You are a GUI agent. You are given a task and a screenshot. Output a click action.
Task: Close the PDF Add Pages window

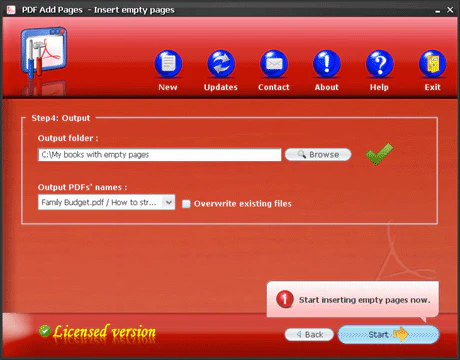pos(450,10)
